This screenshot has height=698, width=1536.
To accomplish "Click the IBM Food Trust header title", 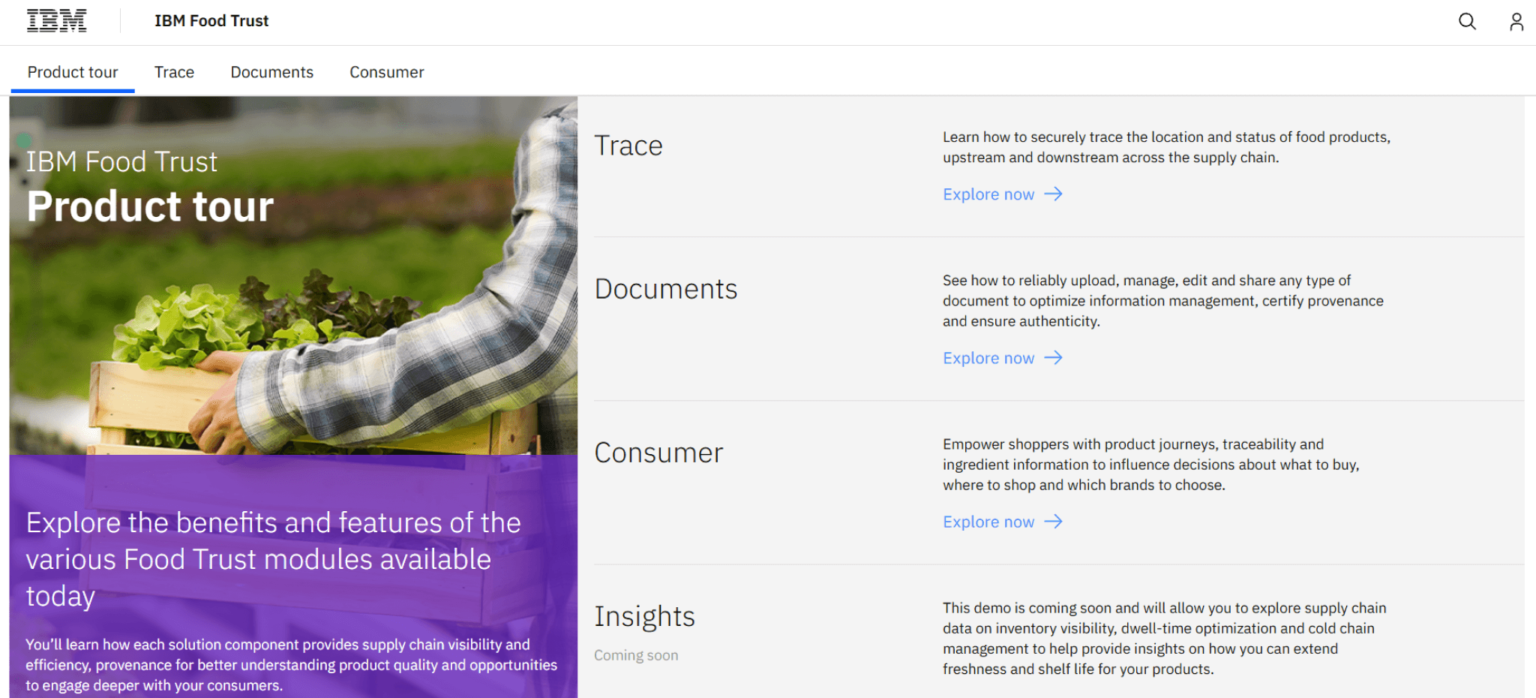I will coord(212,21).
